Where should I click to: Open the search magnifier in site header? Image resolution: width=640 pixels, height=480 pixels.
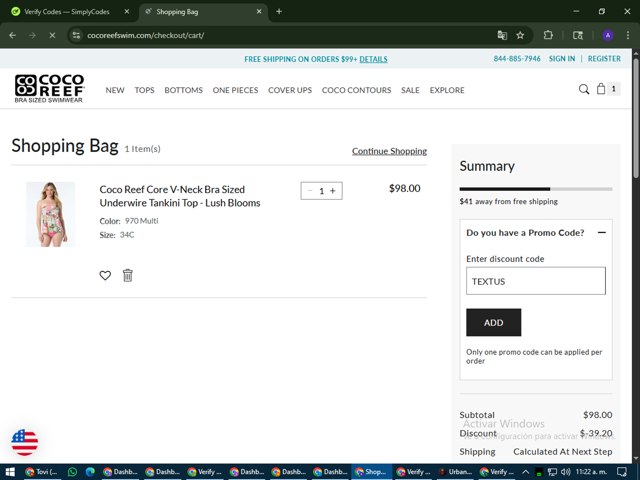[584, 89]
